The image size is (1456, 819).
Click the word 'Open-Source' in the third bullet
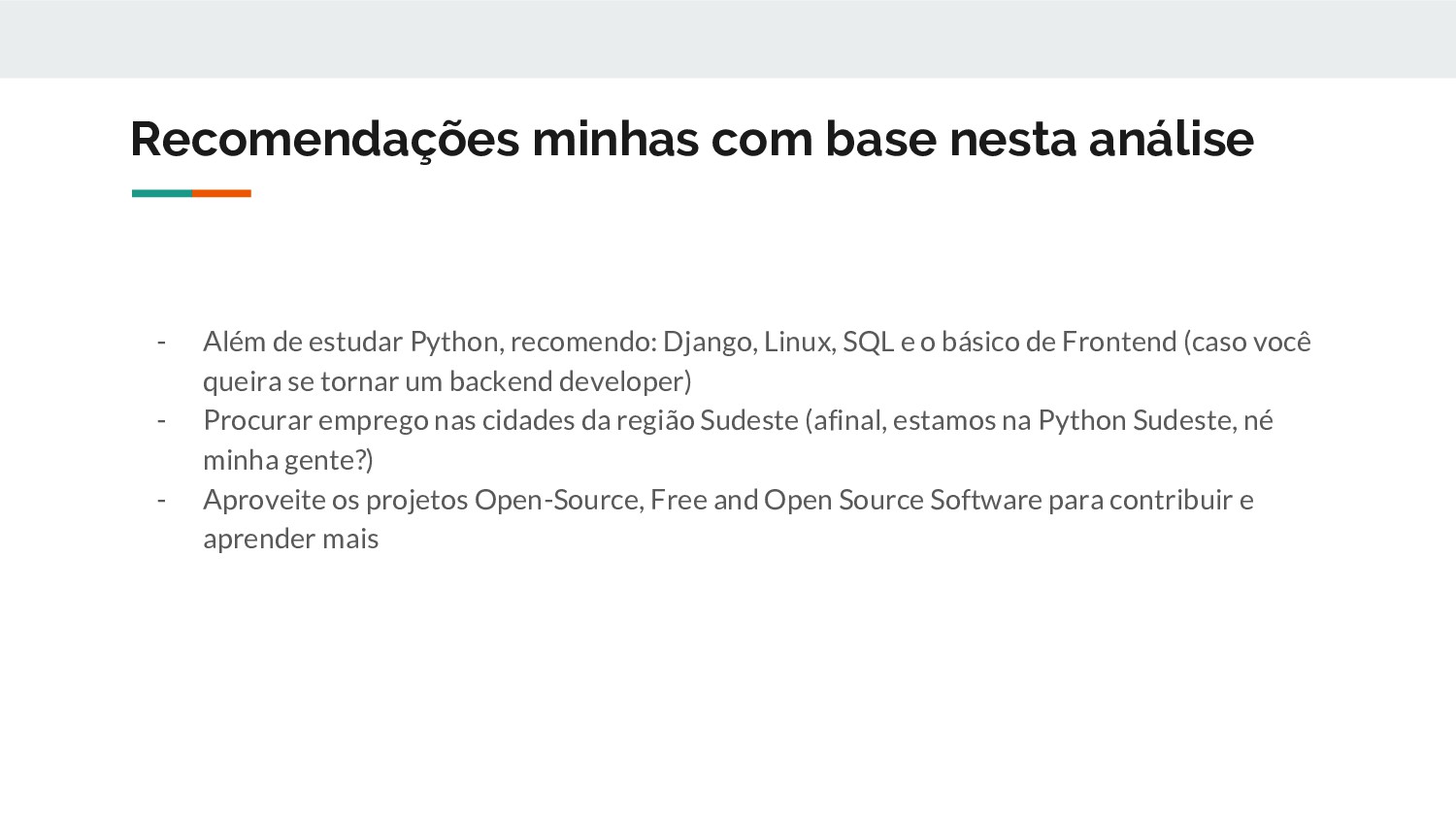click(x=558, y=500)
